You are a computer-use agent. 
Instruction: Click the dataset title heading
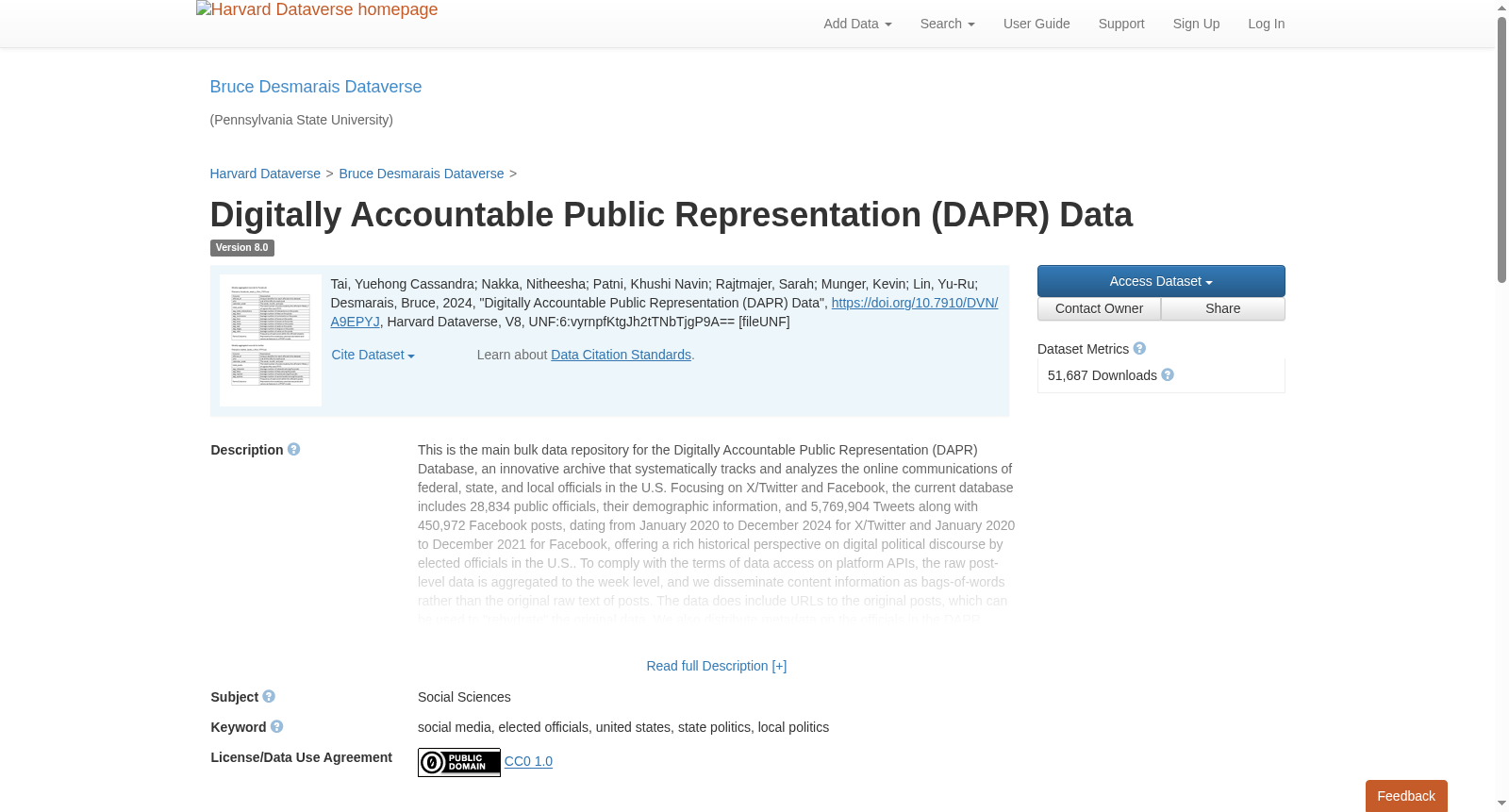tap(672, 215)
